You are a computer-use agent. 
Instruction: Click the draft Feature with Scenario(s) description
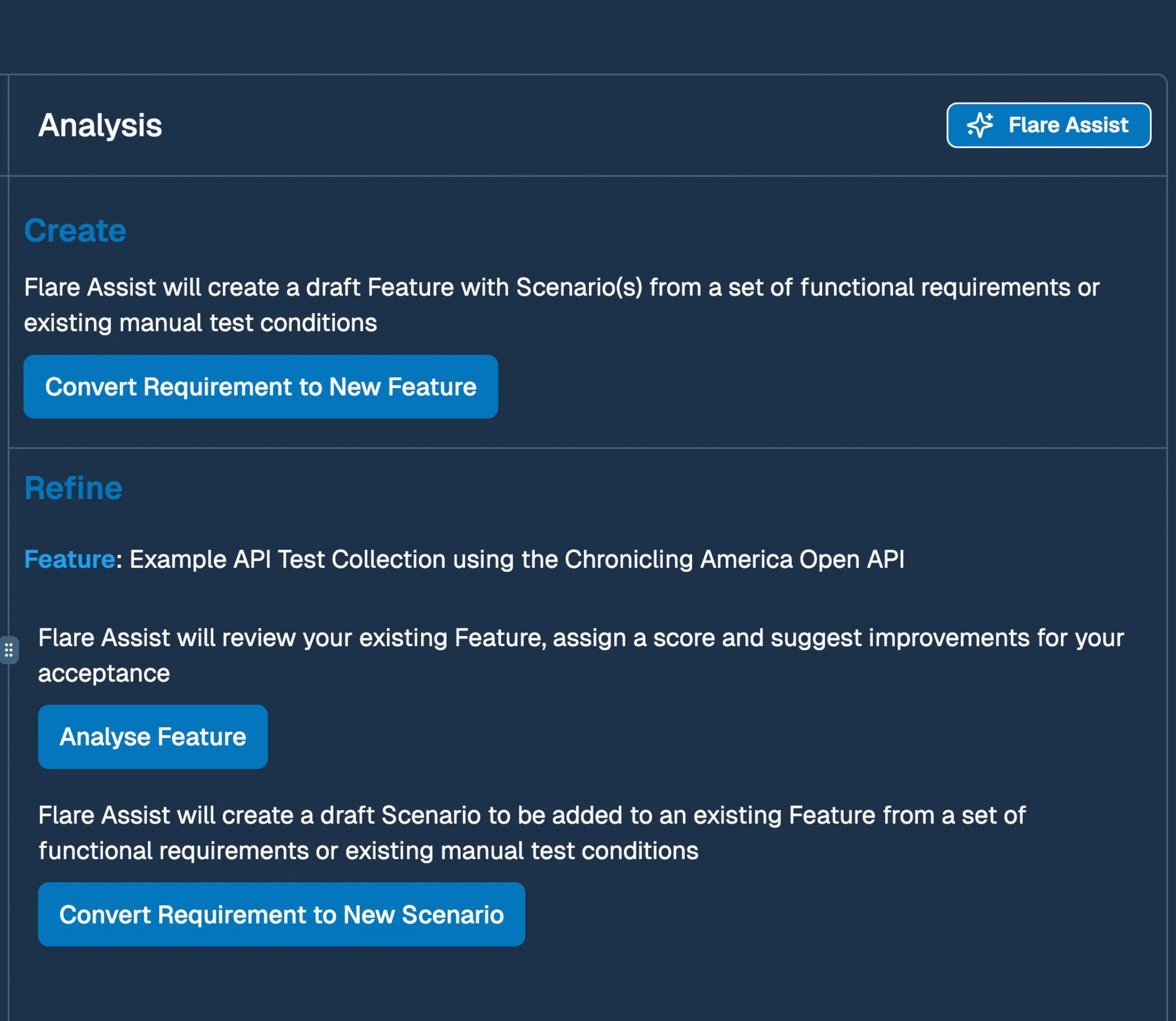(561, 287)
